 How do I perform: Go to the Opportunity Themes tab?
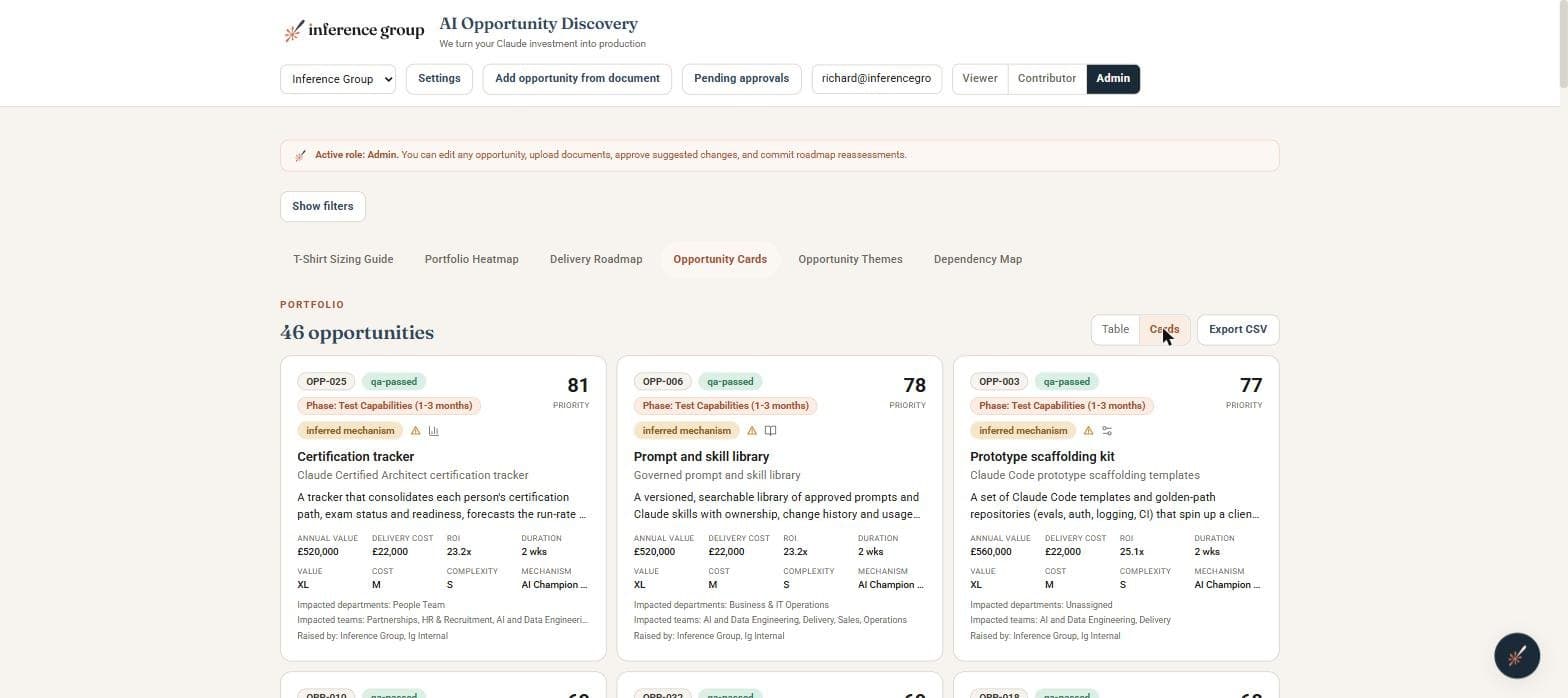[850, 259]
